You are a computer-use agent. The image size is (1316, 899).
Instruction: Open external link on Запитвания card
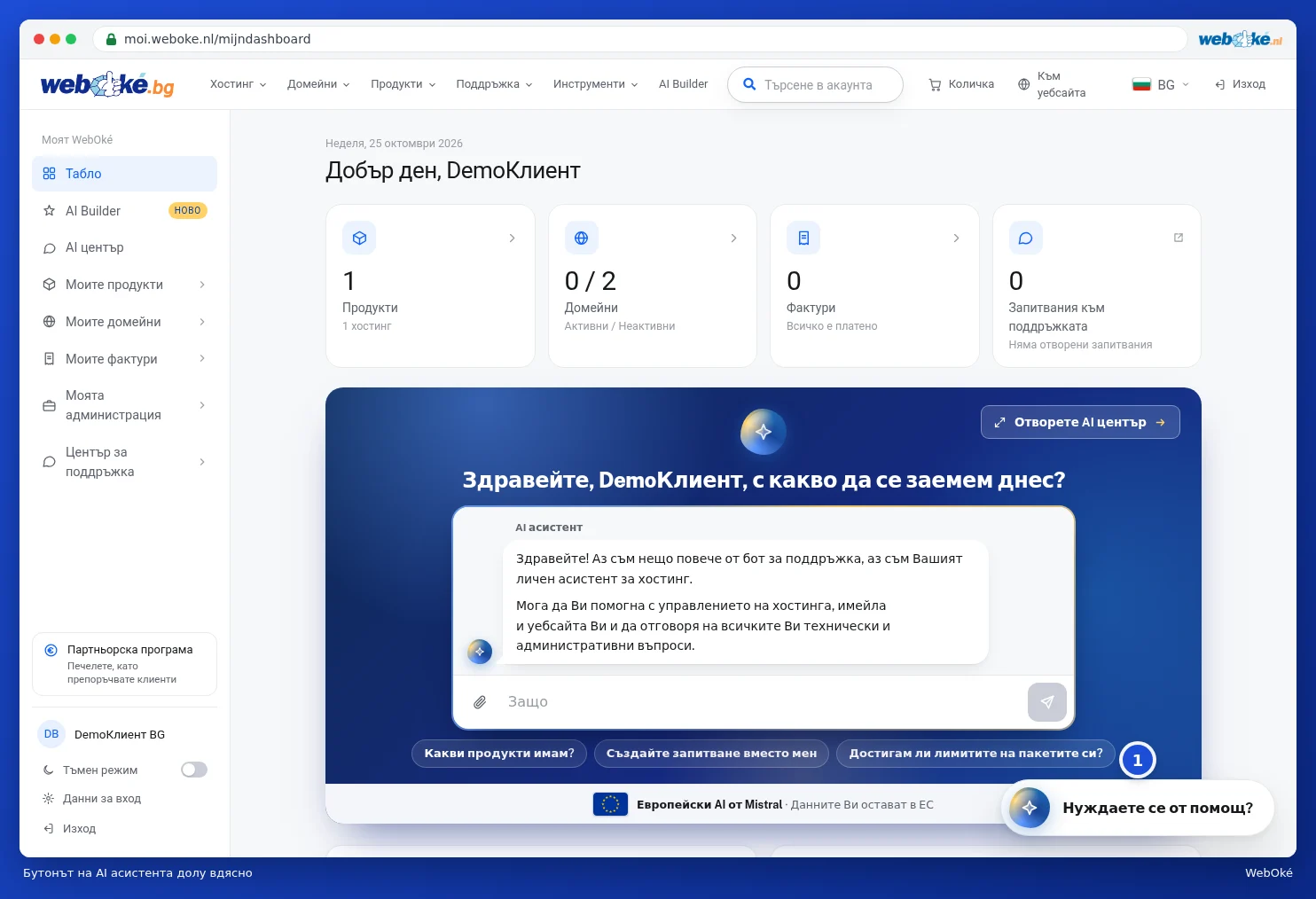[1179, 238]
